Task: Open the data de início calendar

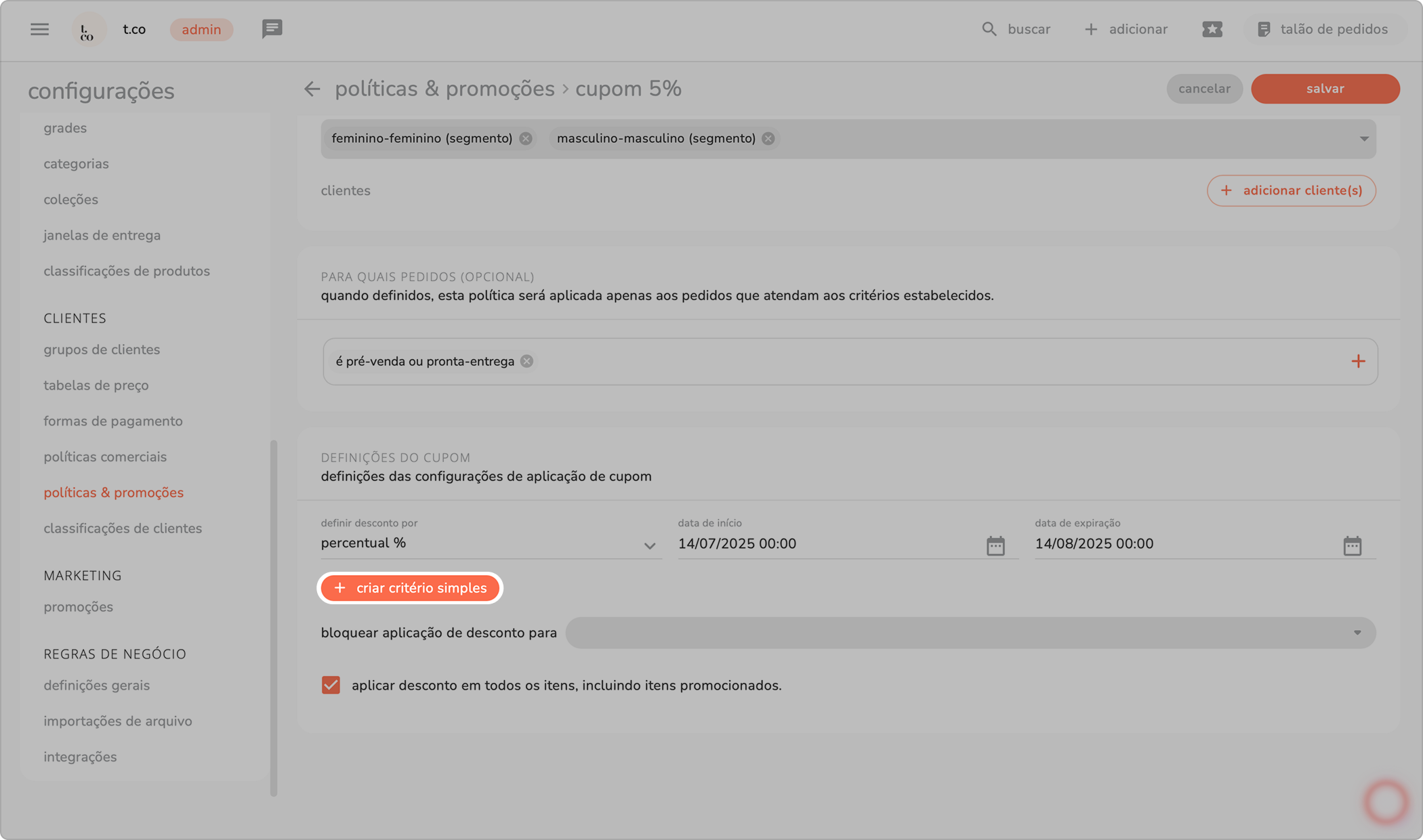Action: (x=995, y=545)
